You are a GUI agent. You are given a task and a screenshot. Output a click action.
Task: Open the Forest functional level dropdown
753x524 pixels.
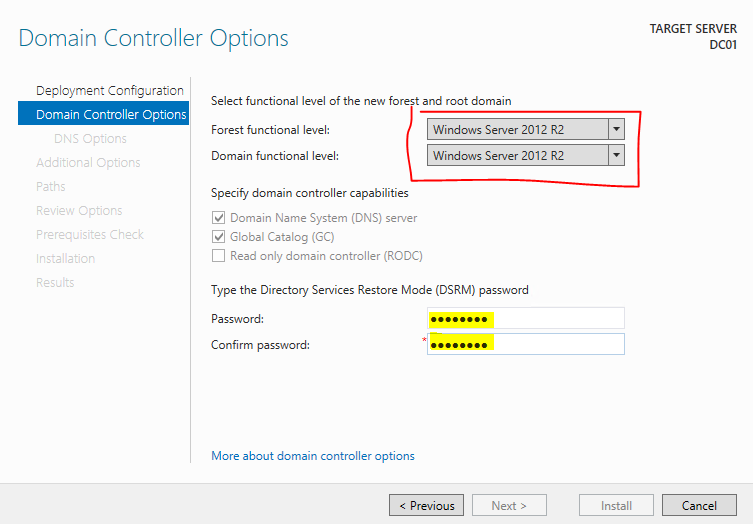(x=526, y=129)
